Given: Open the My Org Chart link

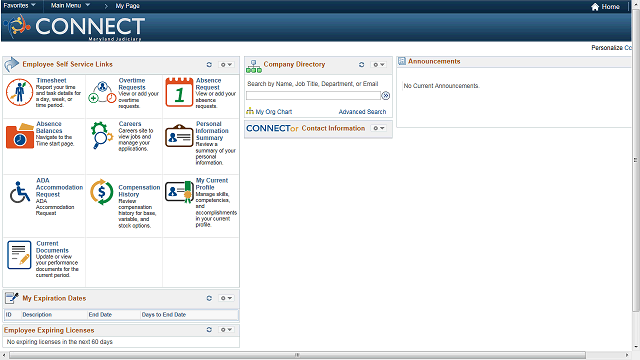Looking at the screenshot, I should (269, 111).
